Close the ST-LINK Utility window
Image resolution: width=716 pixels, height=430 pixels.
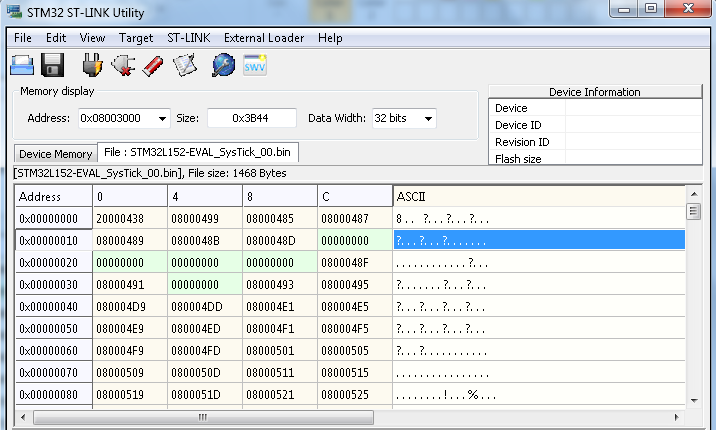coord(688,8)
